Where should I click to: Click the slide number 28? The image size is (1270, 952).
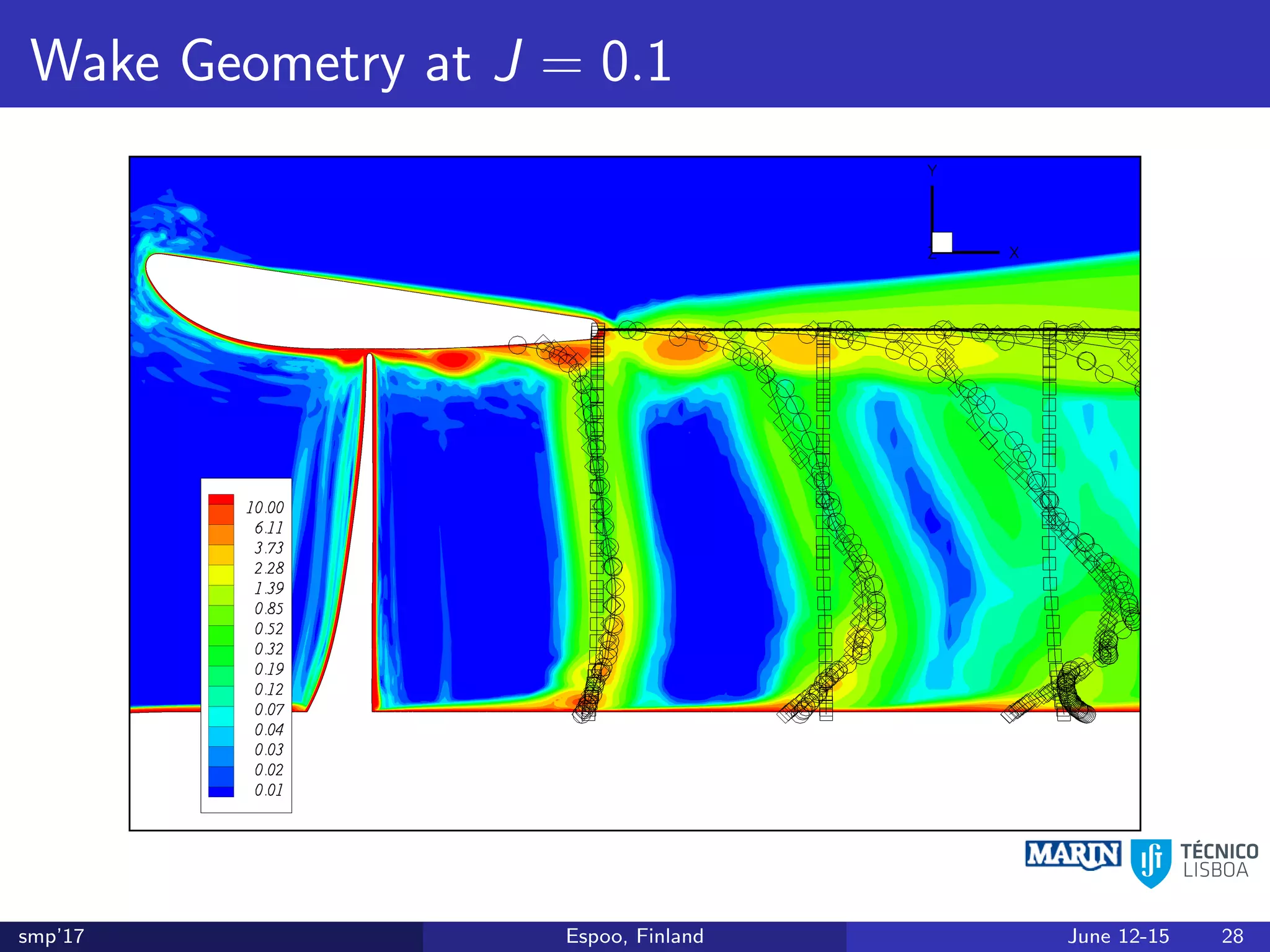click(x=1233, y=936)
